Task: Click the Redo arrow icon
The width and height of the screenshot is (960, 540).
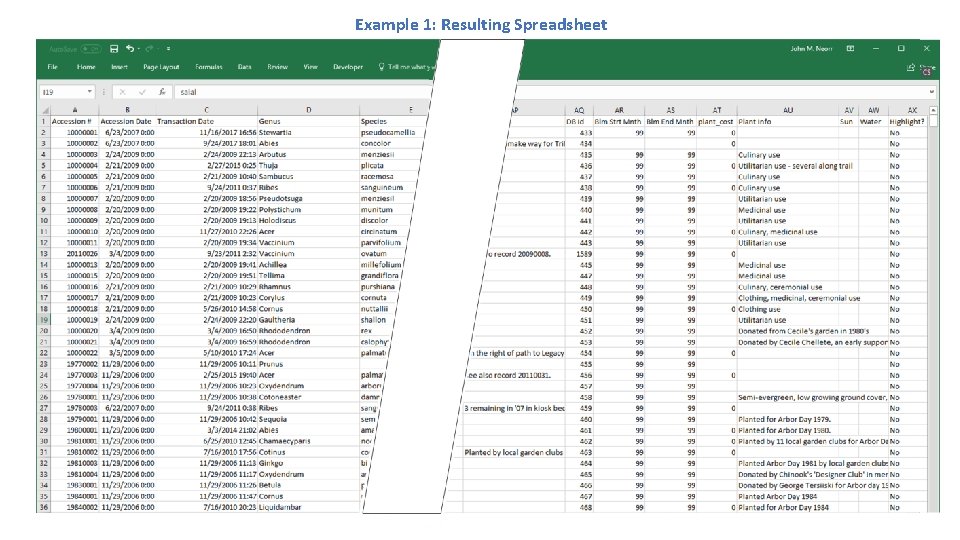Action: pos(149,48)
